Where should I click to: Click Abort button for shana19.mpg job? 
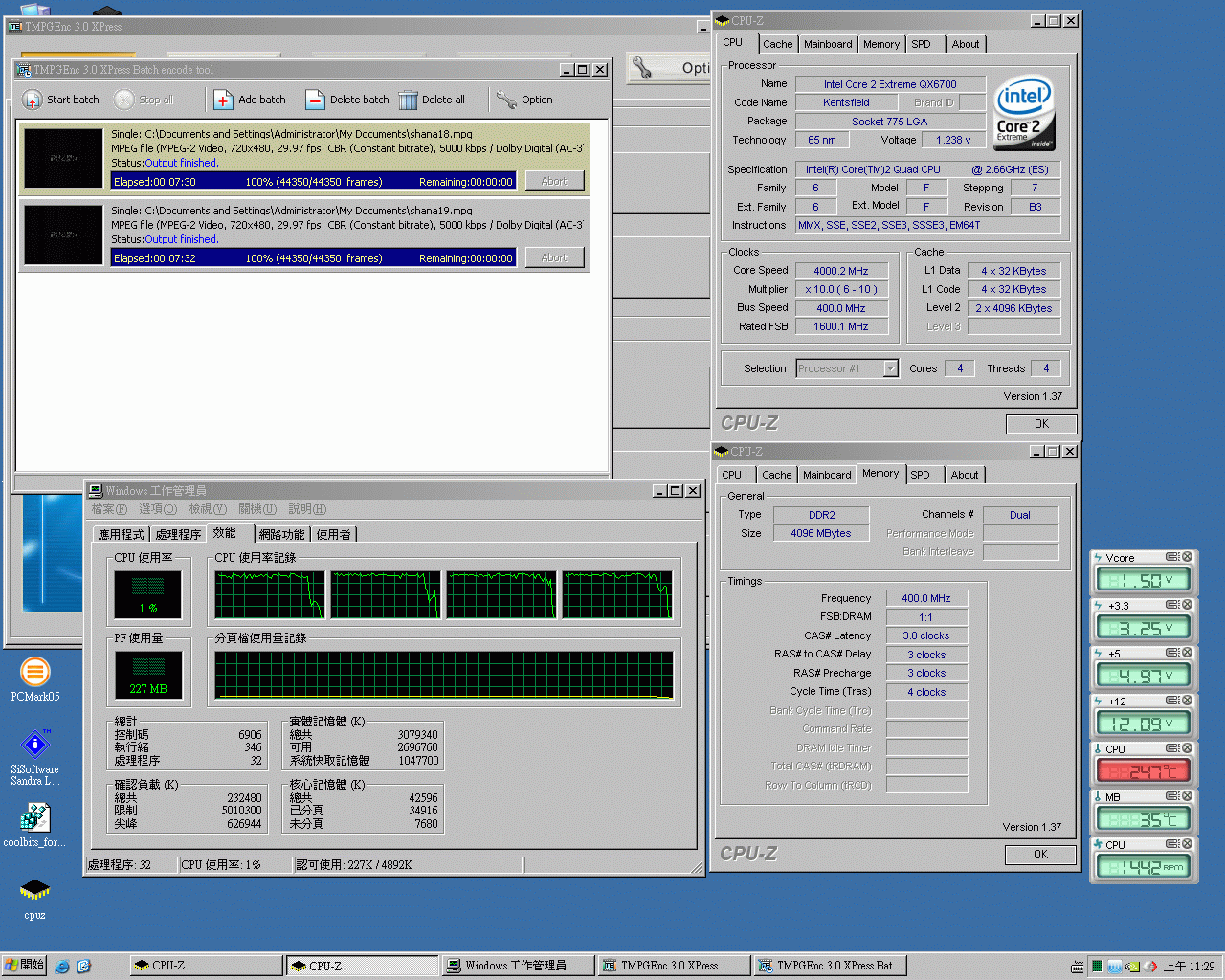554,257
